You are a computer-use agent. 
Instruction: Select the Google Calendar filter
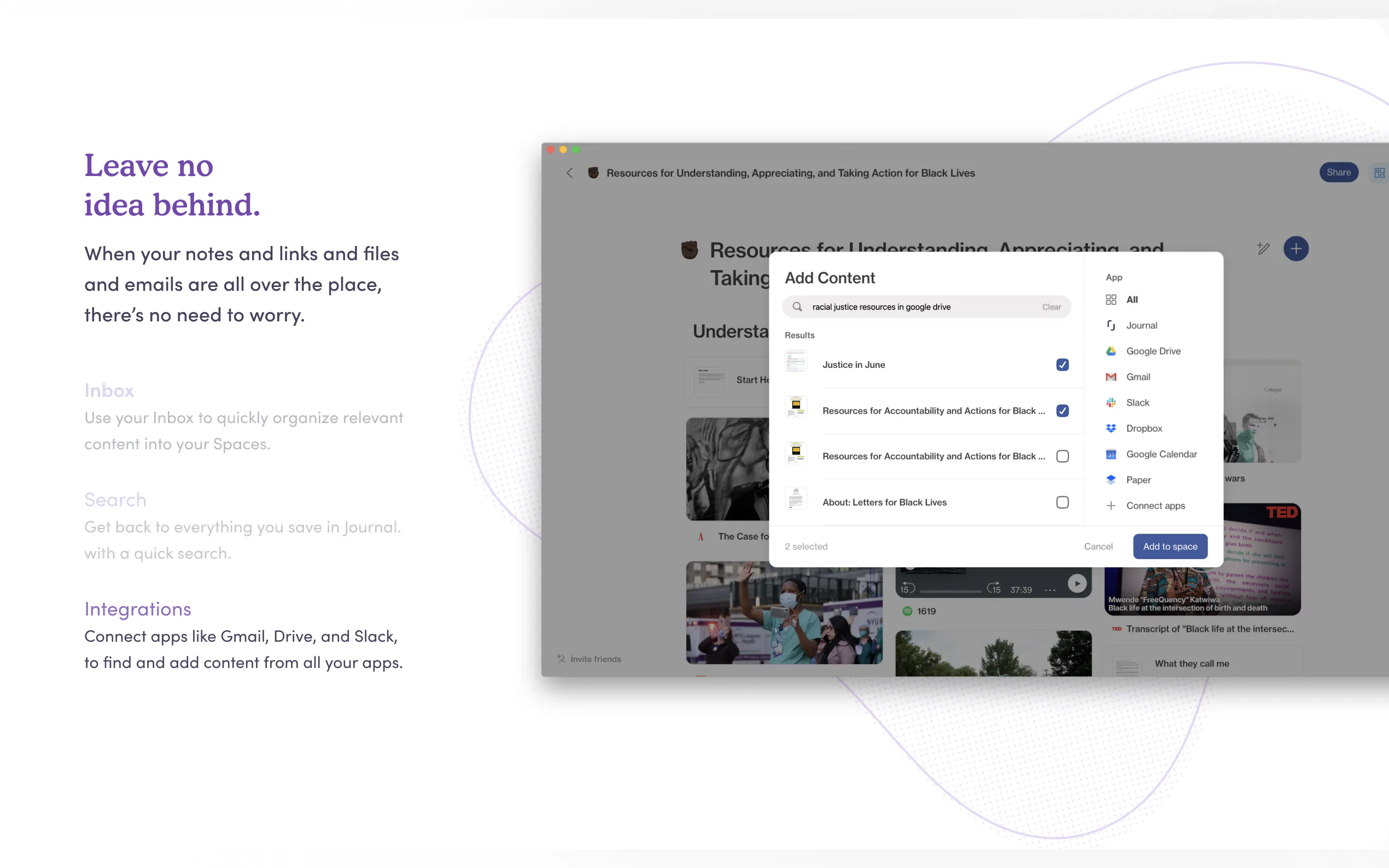[x=1160, y=454]
